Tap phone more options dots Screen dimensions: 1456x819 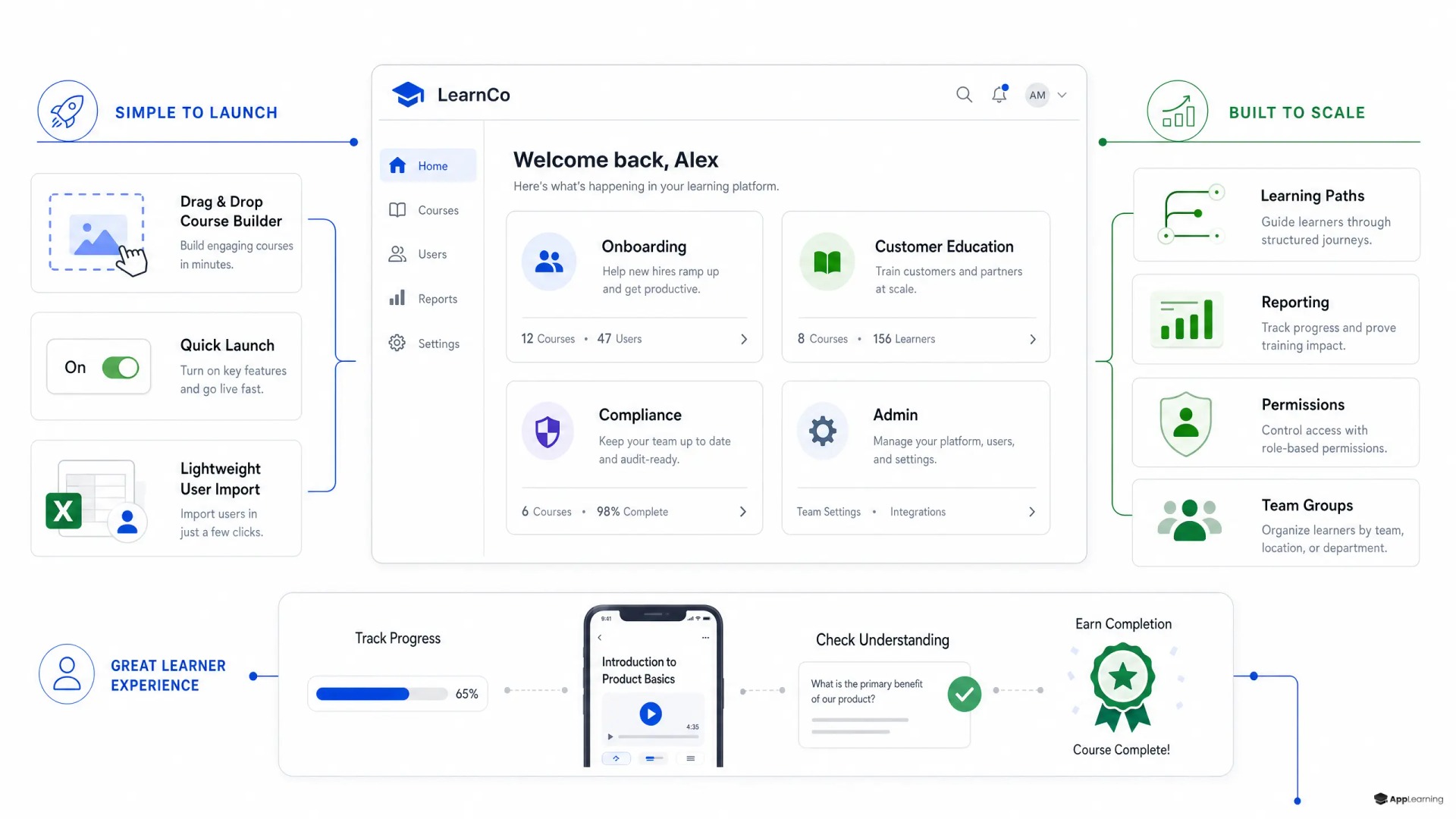point(705,638)
